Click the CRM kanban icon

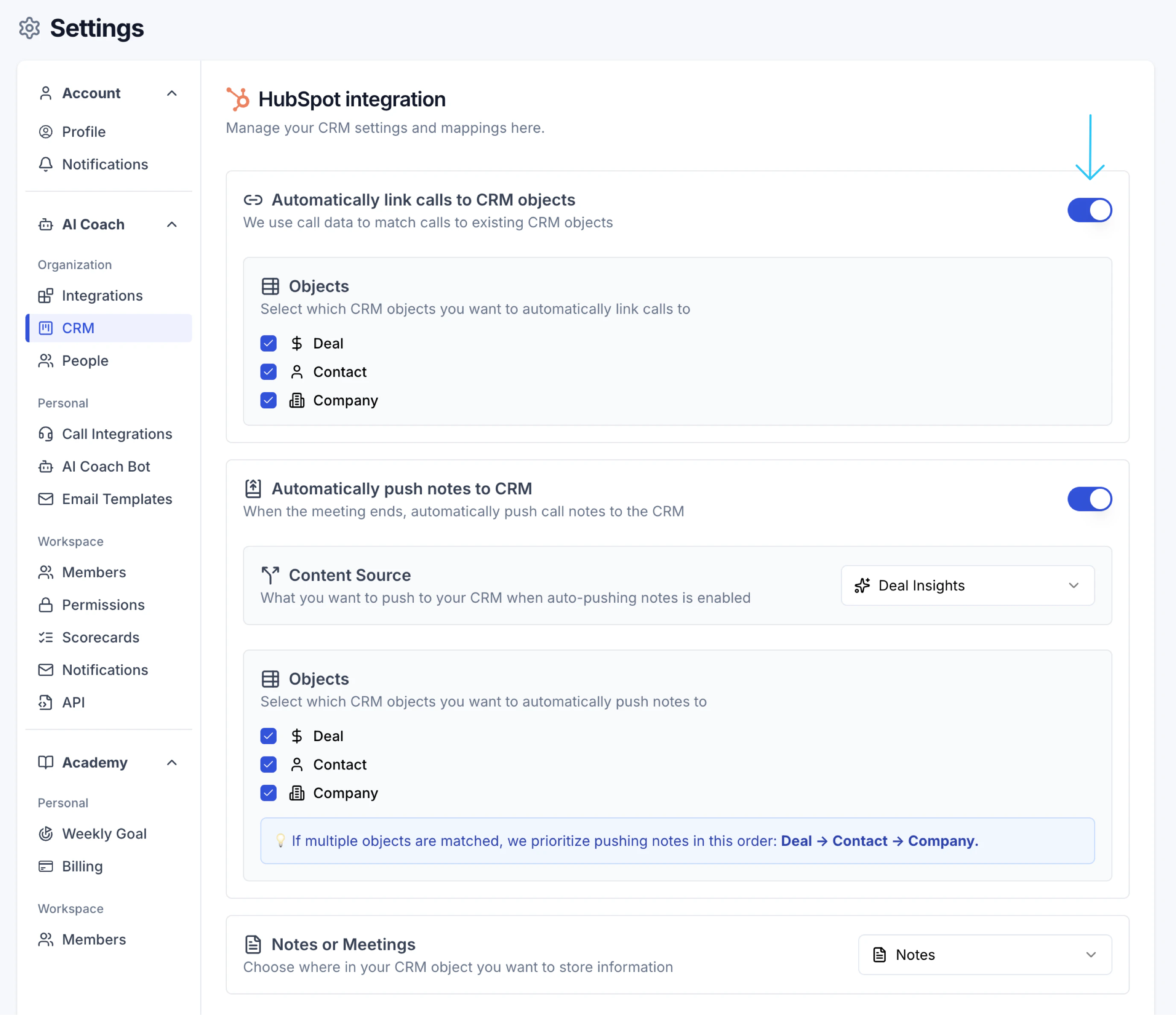[x=46, y=328]
